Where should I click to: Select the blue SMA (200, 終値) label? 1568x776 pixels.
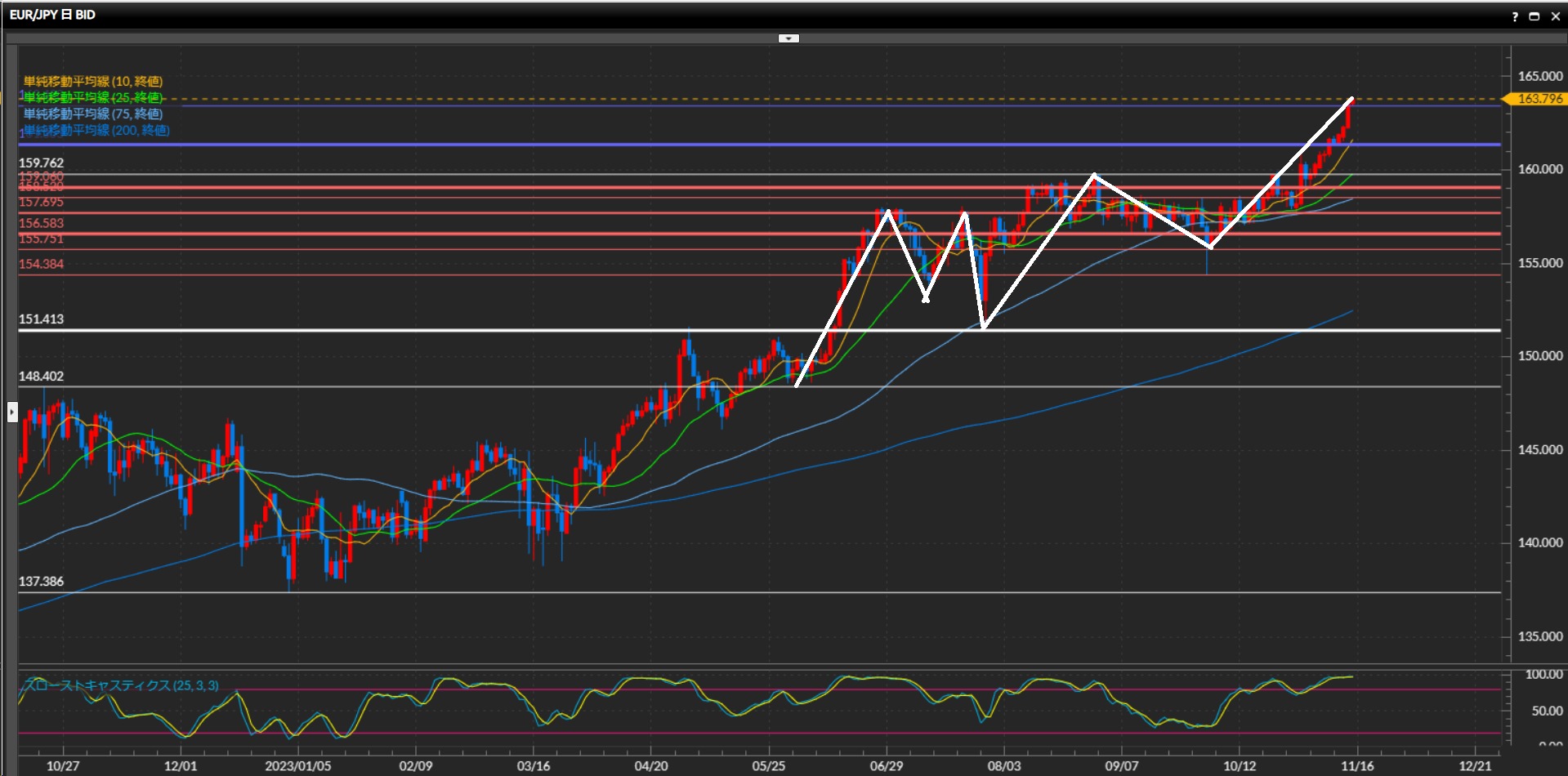pos(96,131)
